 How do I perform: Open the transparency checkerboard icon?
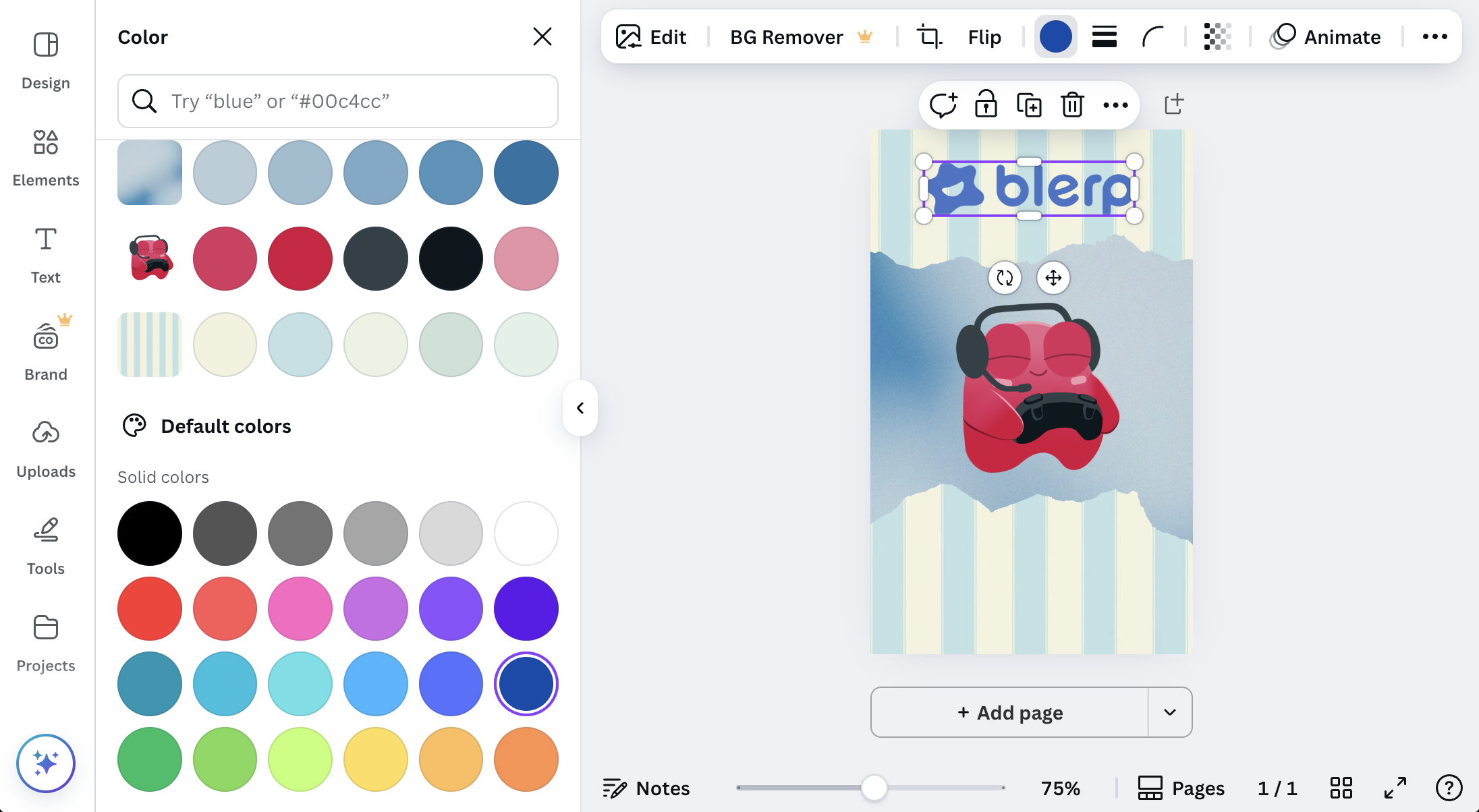click(1217, 36)
